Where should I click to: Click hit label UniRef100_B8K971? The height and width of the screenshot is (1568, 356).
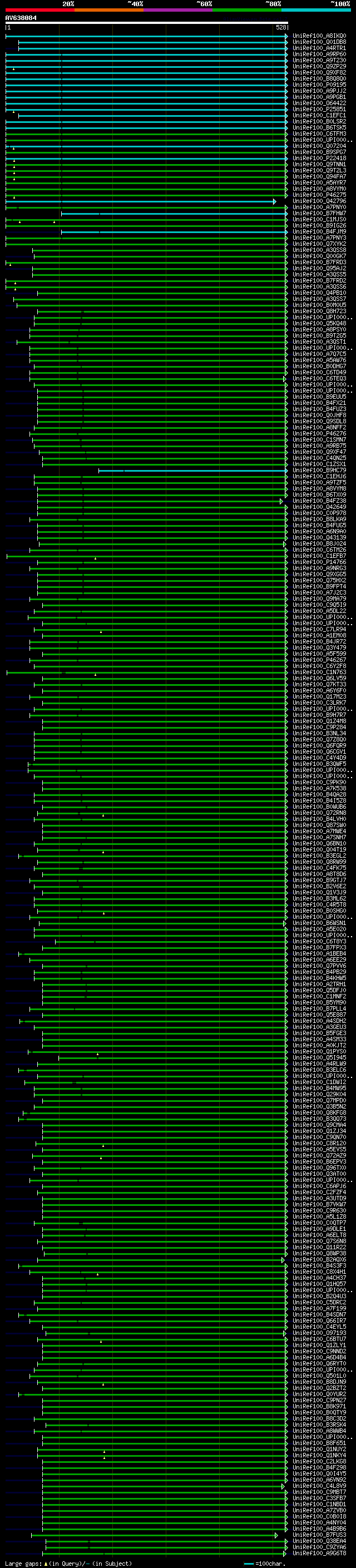pyautogui.click(x=319, y=1407)
